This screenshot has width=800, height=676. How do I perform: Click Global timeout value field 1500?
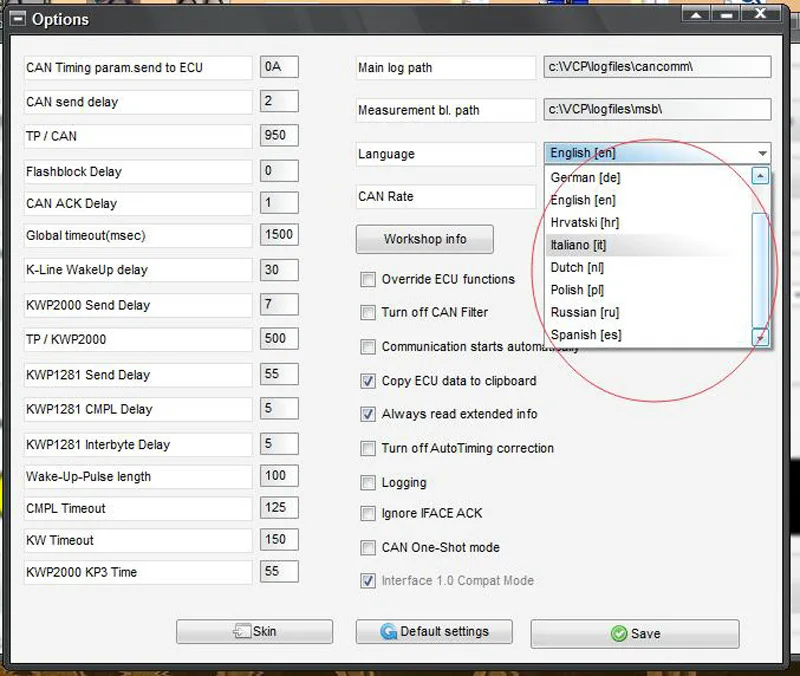[279, 235]
